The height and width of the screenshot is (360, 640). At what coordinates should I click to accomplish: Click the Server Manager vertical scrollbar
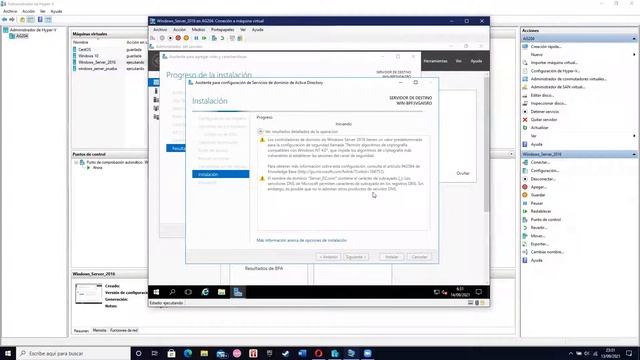(486, 143)
